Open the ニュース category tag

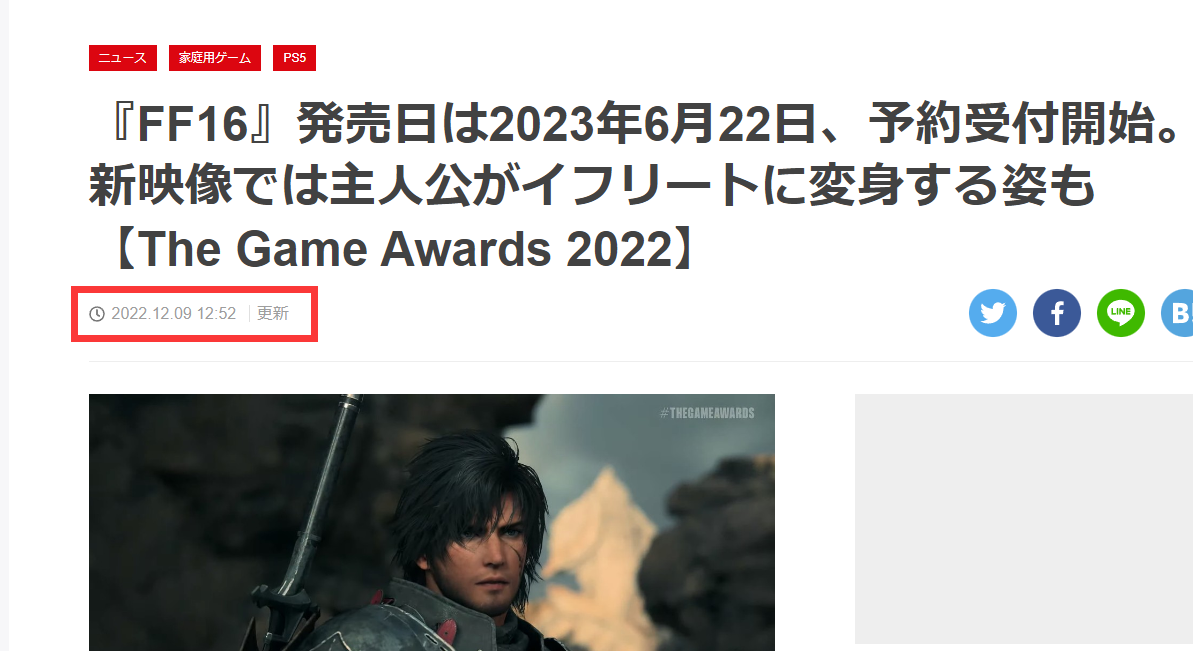pos(122,58)
